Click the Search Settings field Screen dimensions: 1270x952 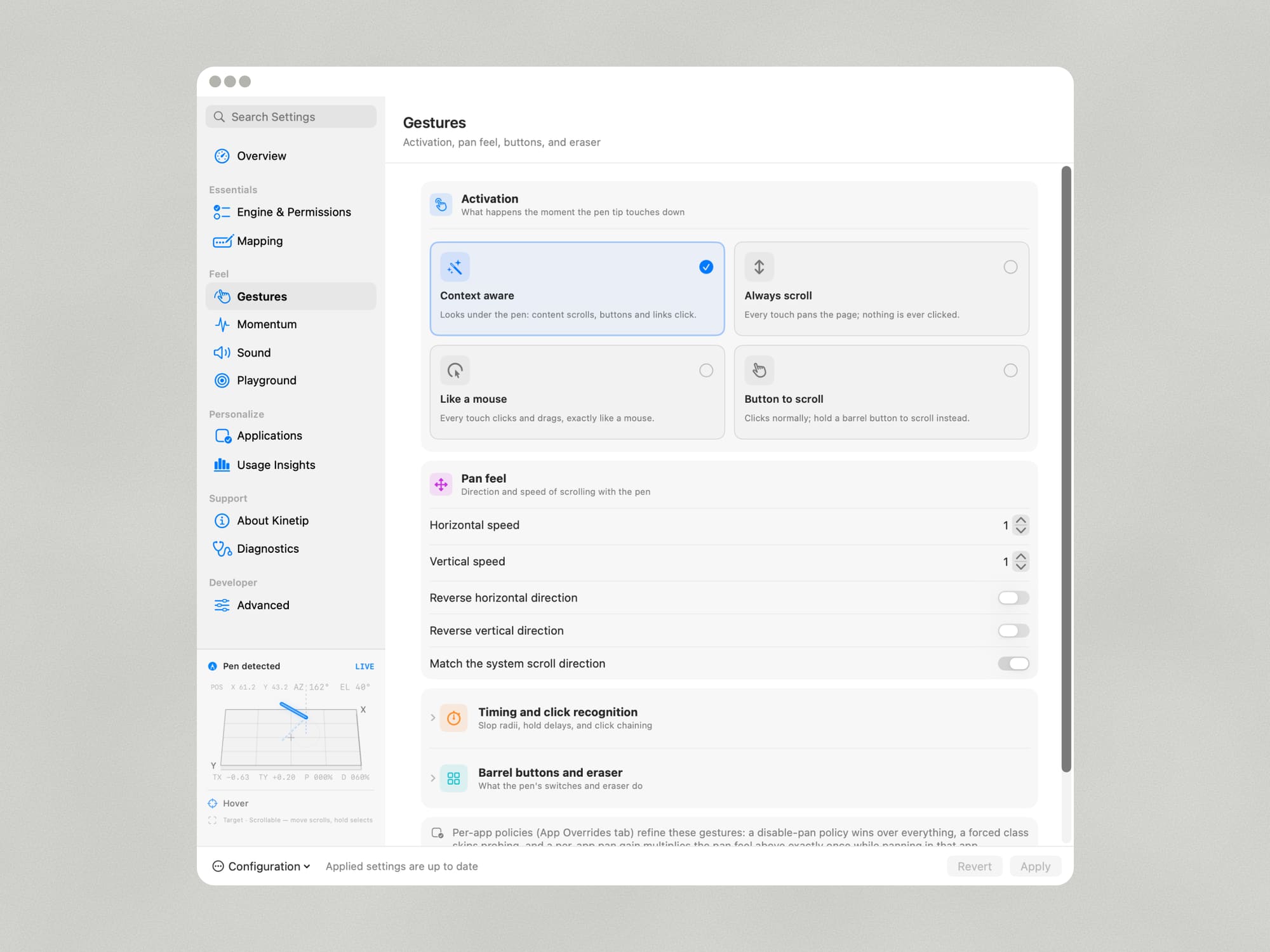click(x=291, y=117)
